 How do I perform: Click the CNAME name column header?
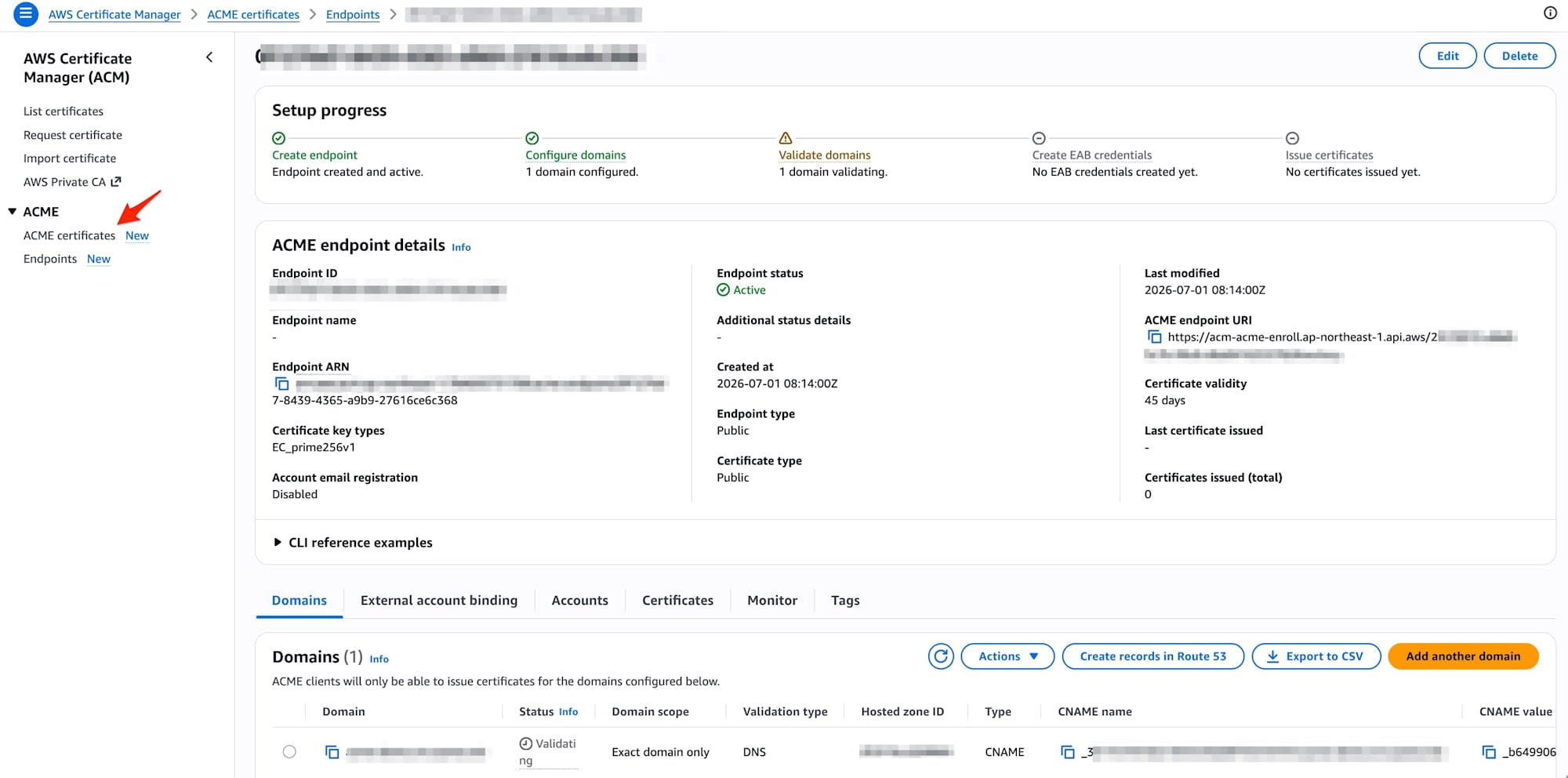[1094, 711]
